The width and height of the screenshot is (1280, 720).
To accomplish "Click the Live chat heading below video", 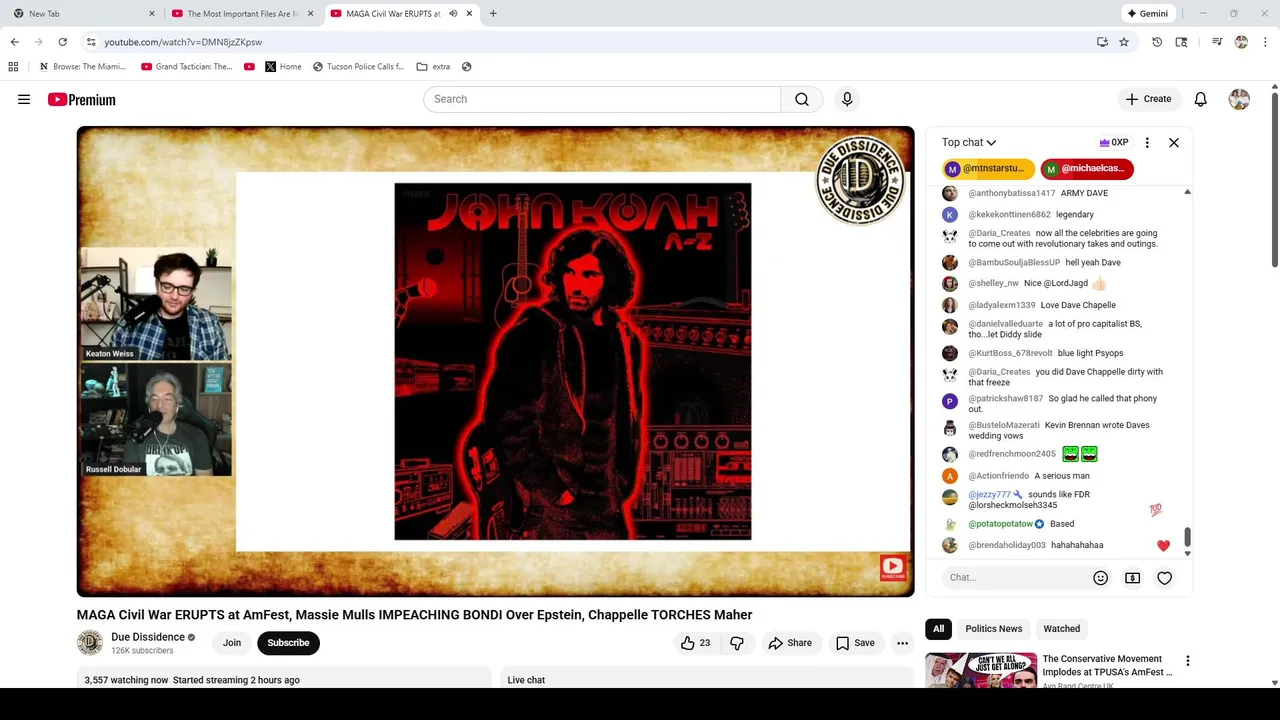I will [x=526, y=680].
